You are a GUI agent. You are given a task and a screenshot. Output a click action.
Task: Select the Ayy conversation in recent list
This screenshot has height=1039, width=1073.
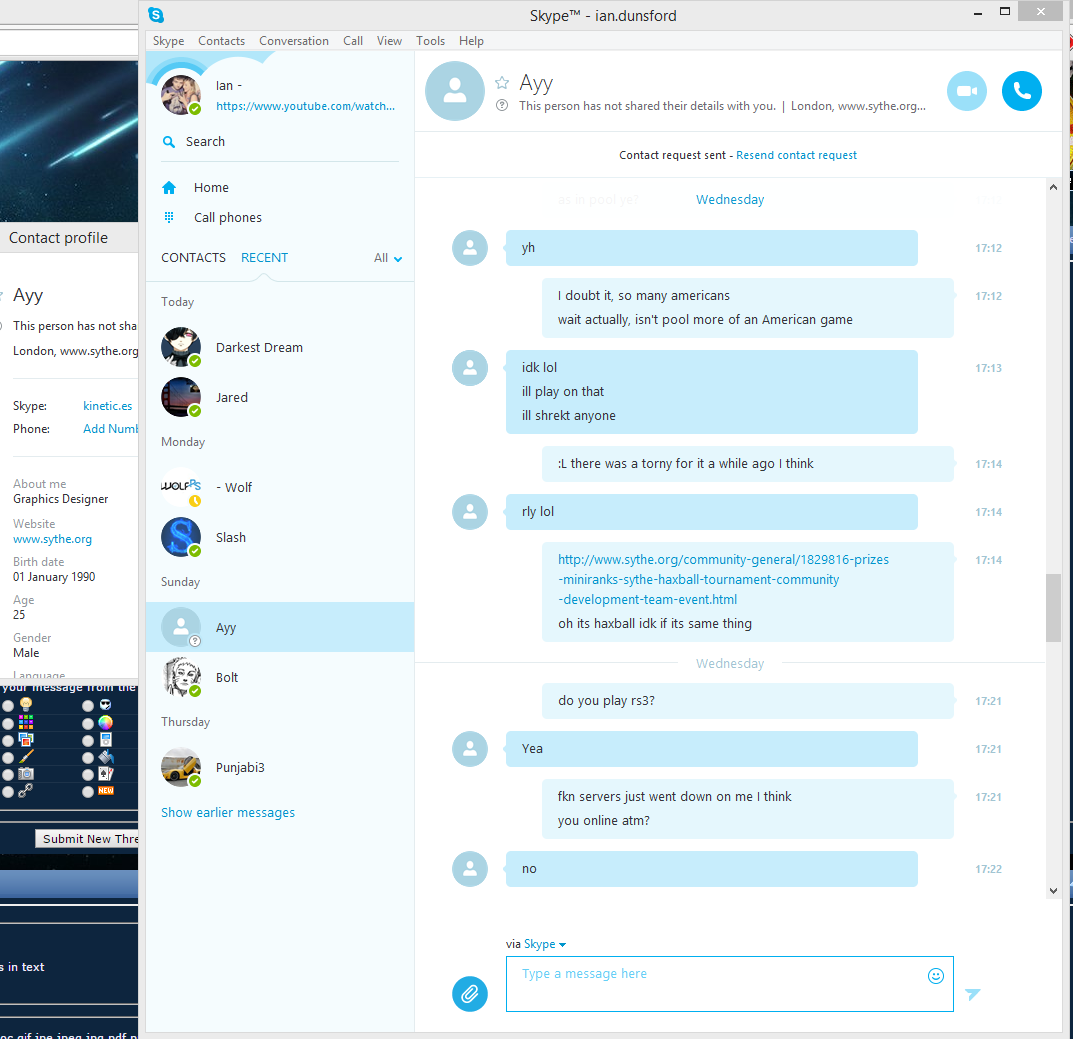pyautogui.click(x=279, y=627)
